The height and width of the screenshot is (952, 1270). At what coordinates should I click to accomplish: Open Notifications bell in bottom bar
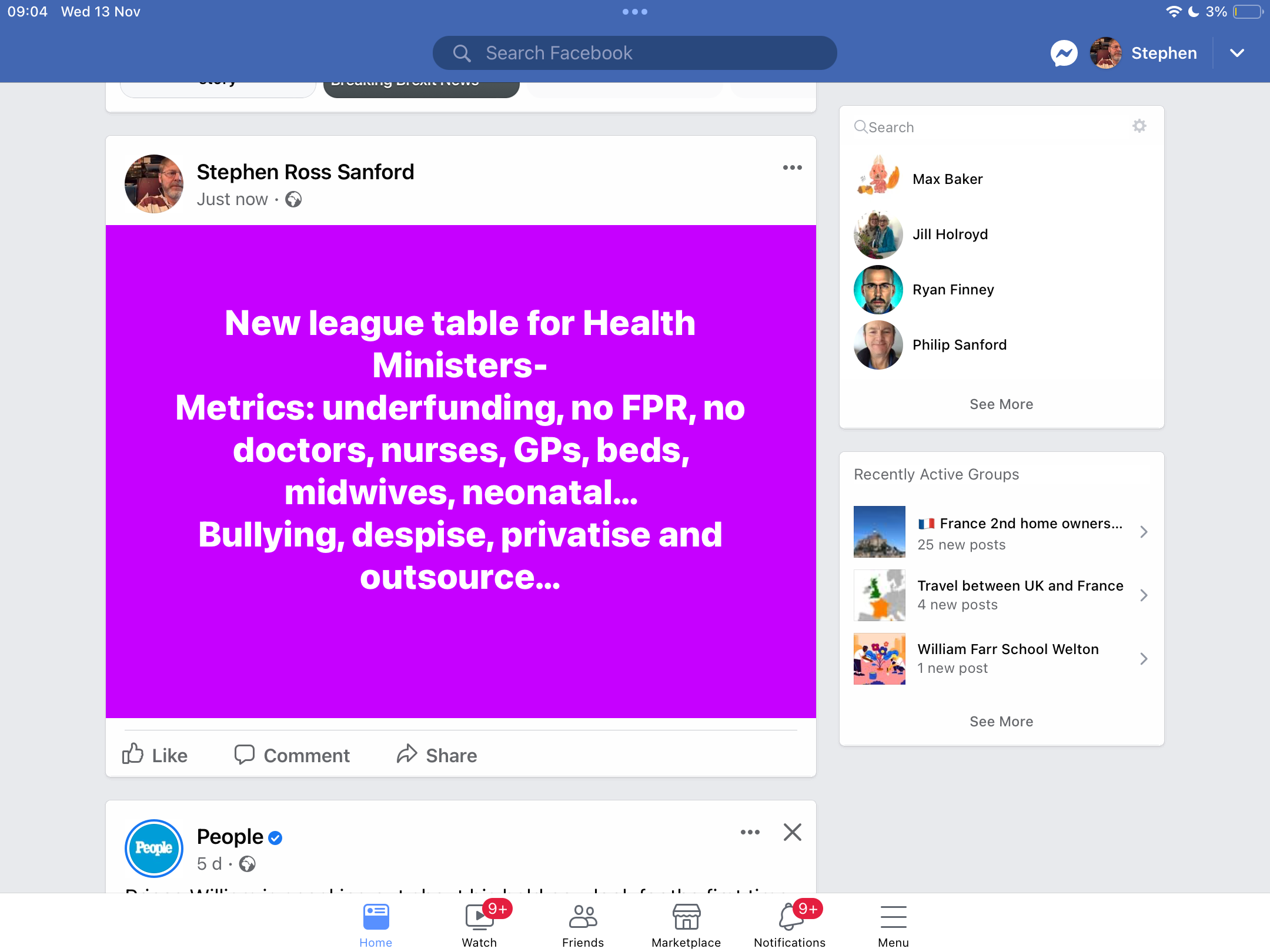tap(790, 924)
